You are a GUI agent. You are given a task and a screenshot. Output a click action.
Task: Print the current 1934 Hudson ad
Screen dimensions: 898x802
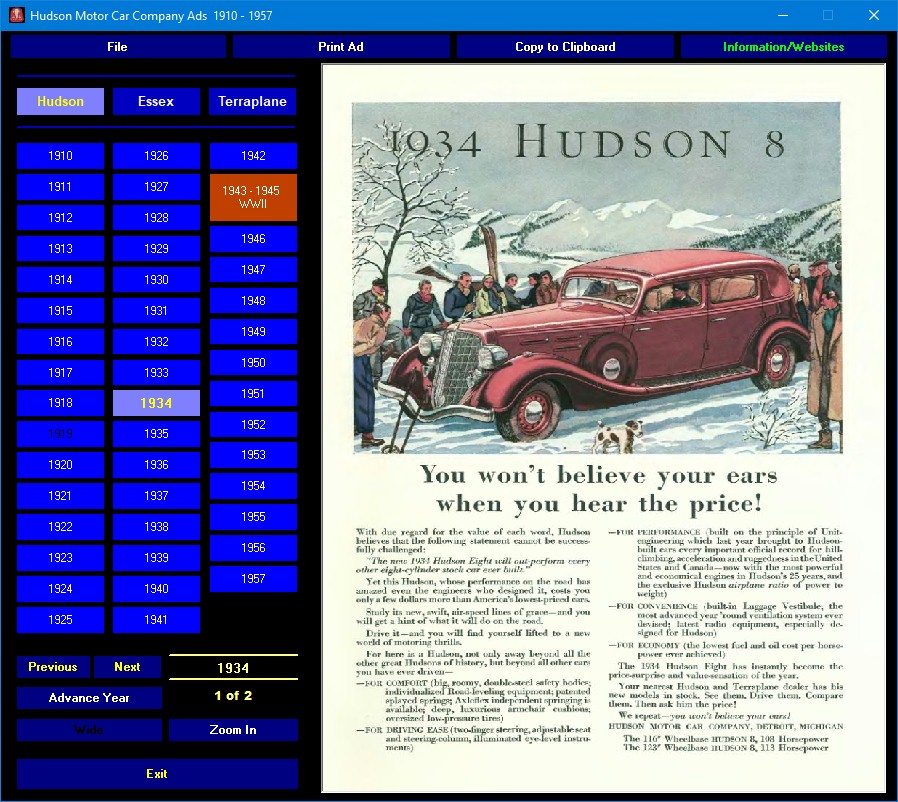[340, 46]
